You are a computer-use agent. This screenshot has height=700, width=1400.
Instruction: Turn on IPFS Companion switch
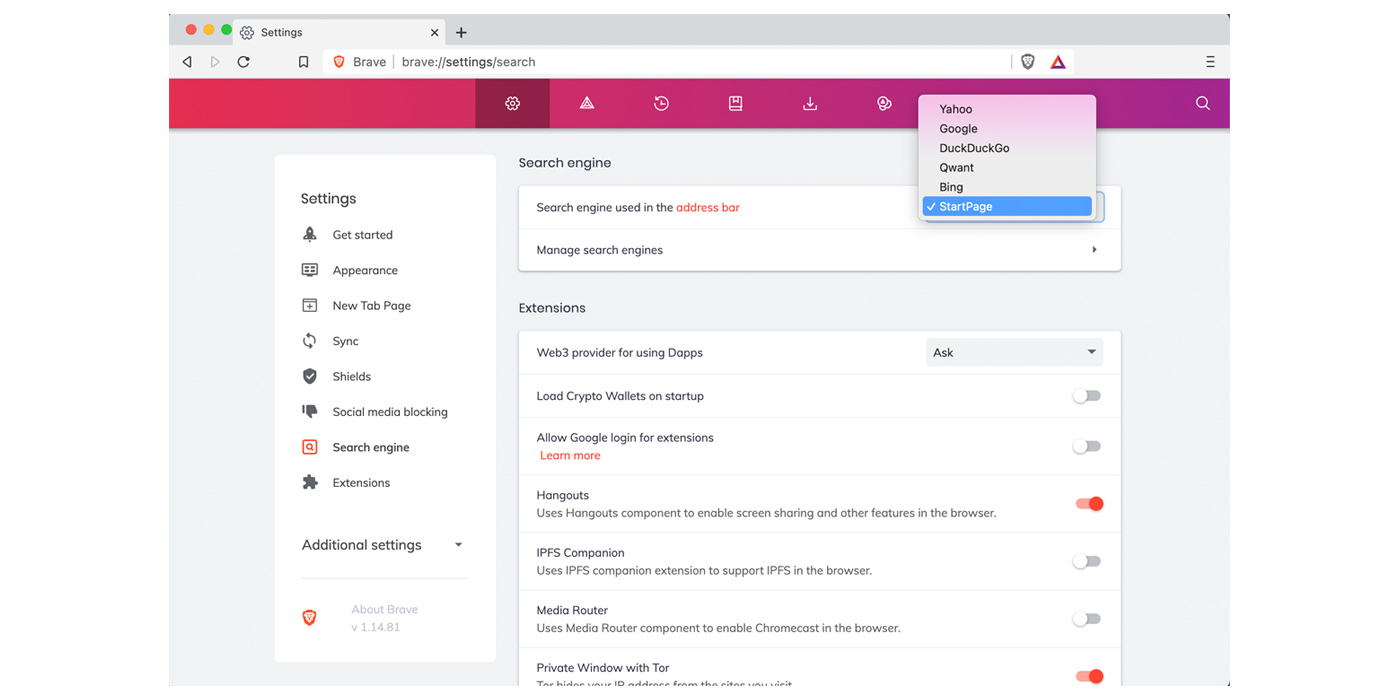coord(1086,562)
